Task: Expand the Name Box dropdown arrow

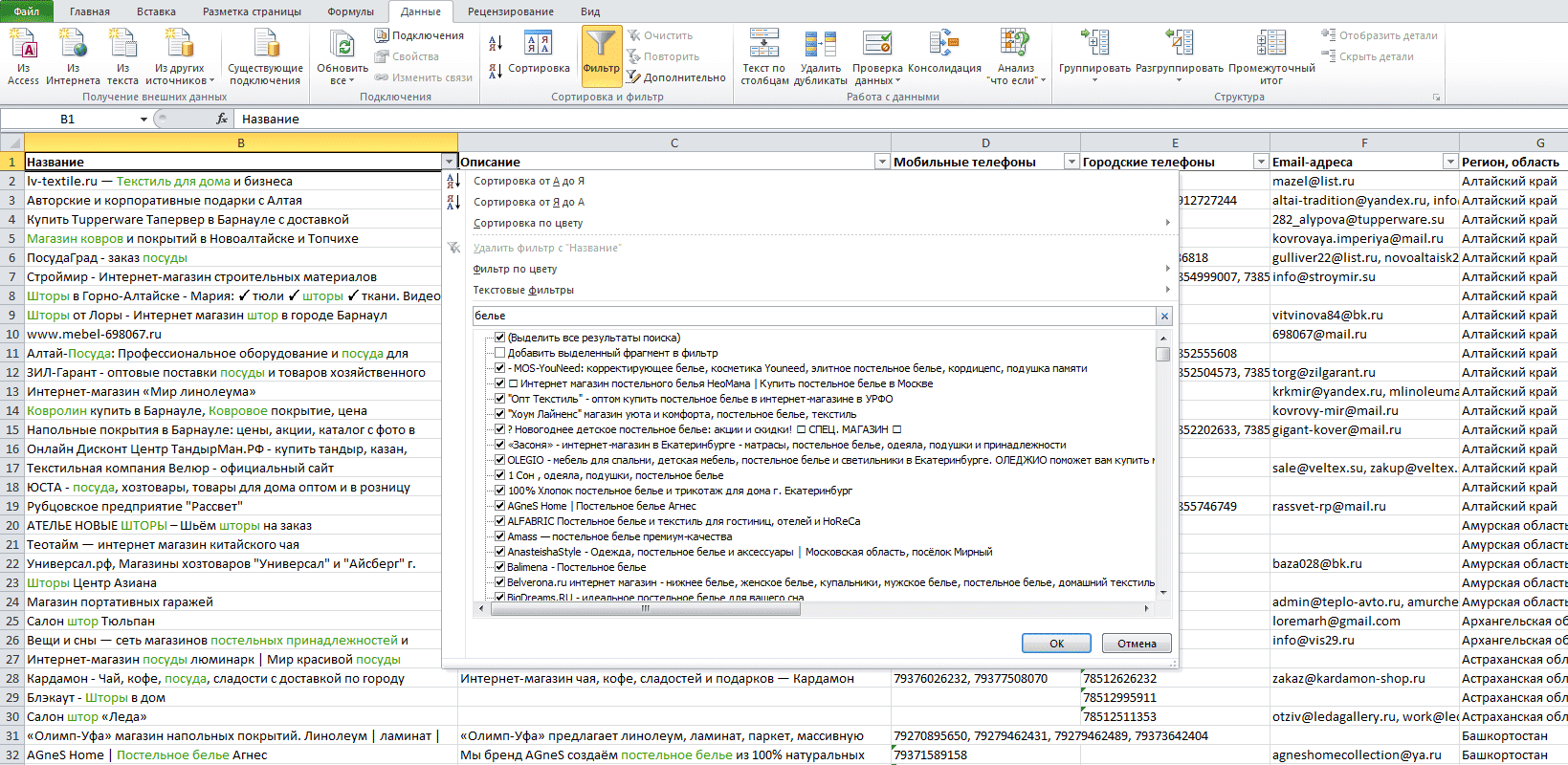Action: click(144, 119)
